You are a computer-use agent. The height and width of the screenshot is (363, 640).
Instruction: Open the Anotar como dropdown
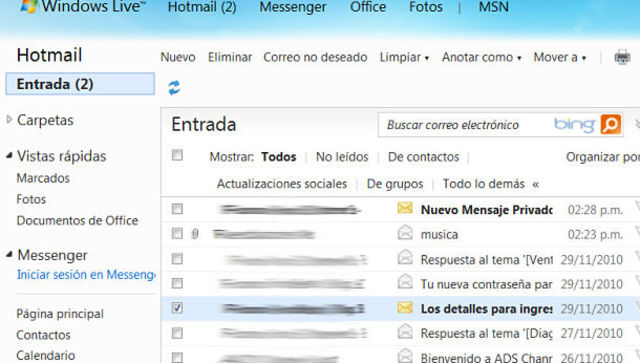click(482, 57)
